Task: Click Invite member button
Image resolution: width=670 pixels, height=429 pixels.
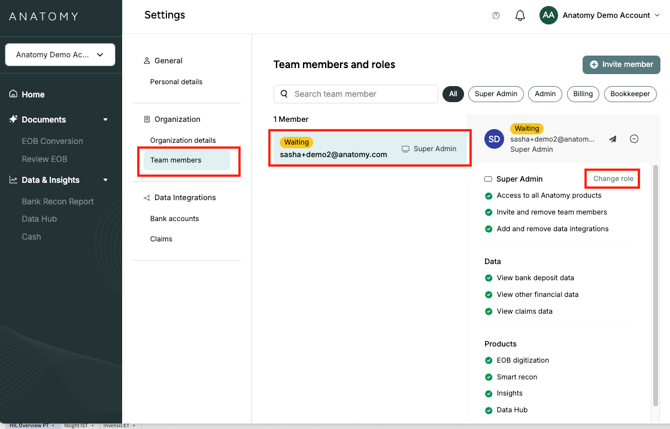Action: coord(621,65)
